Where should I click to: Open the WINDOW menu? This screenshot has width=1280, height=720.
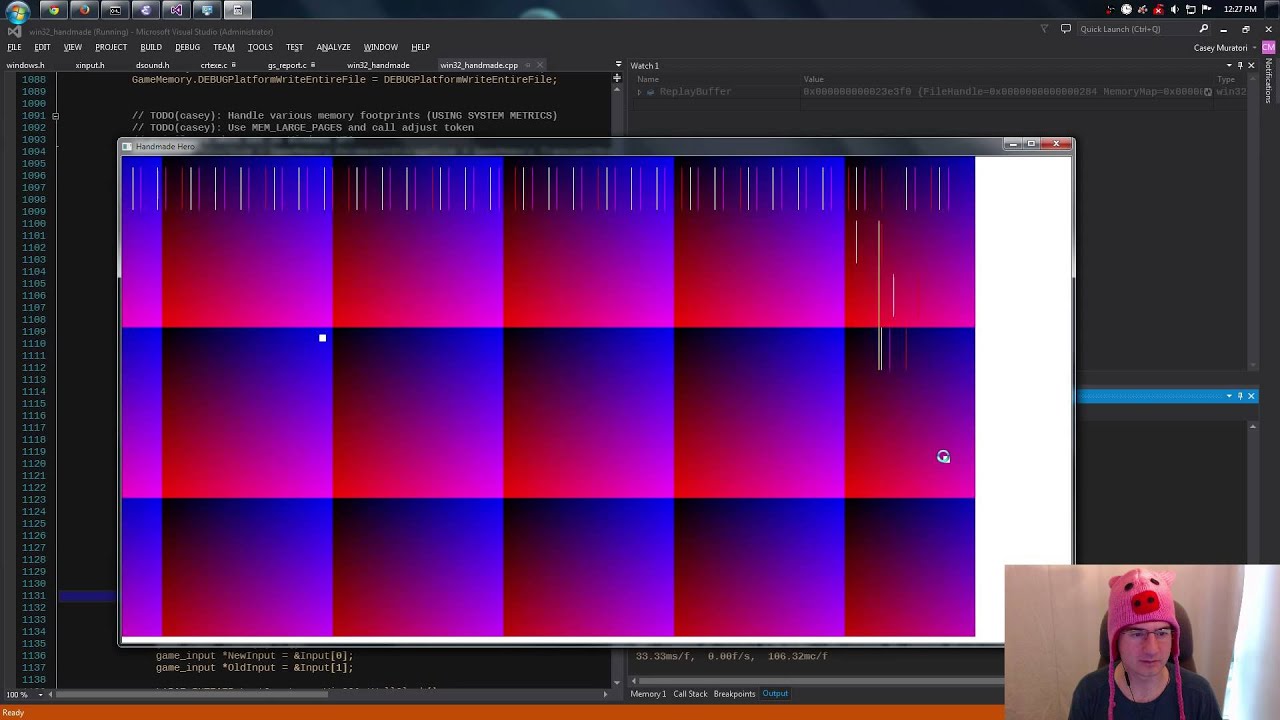(x=380, y=47)
